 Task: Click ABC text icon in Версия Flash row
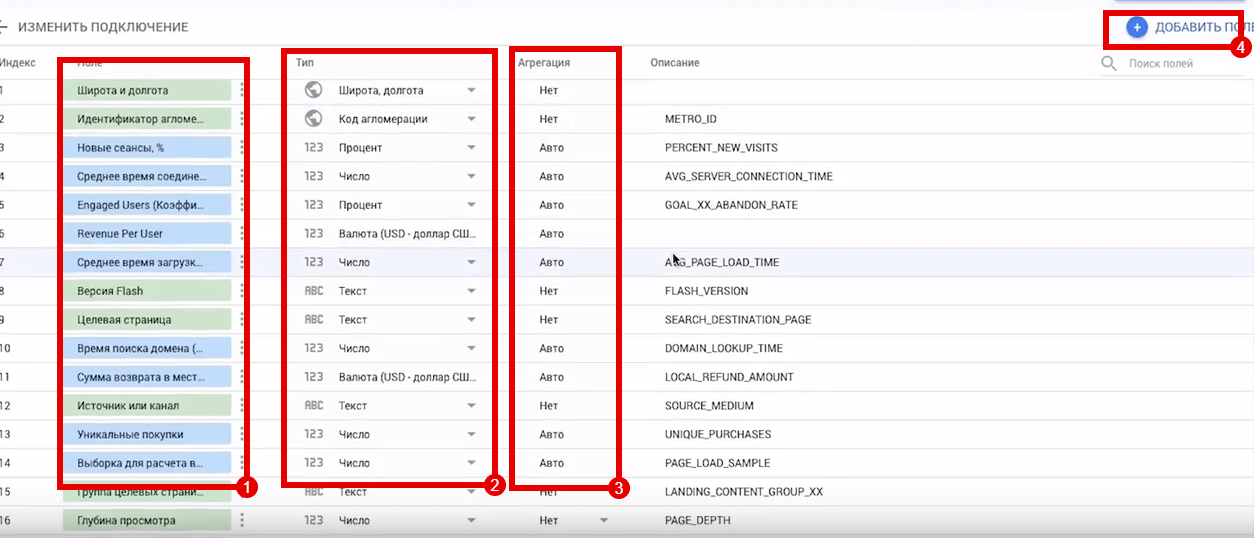point(314,291)
